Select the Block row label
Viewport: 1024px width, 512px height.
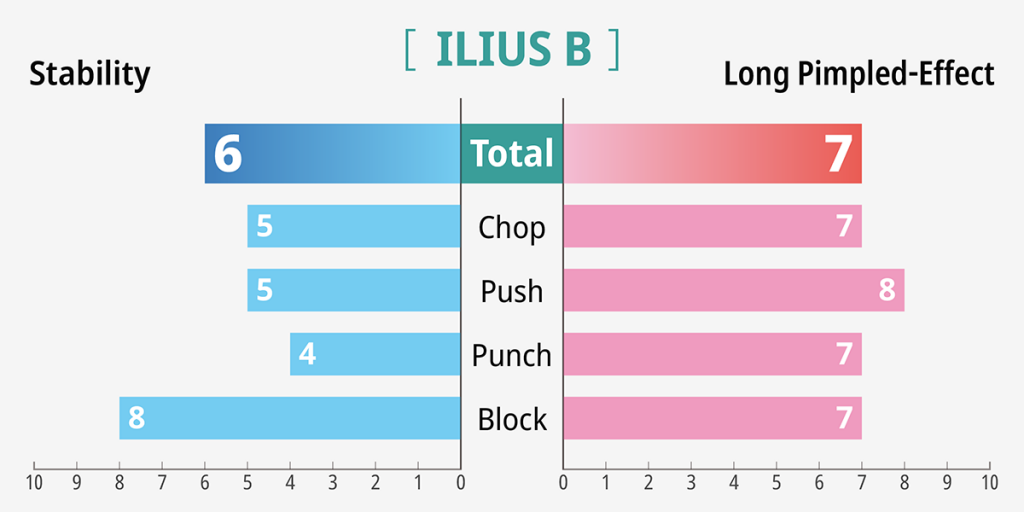[x=512, y=419]
